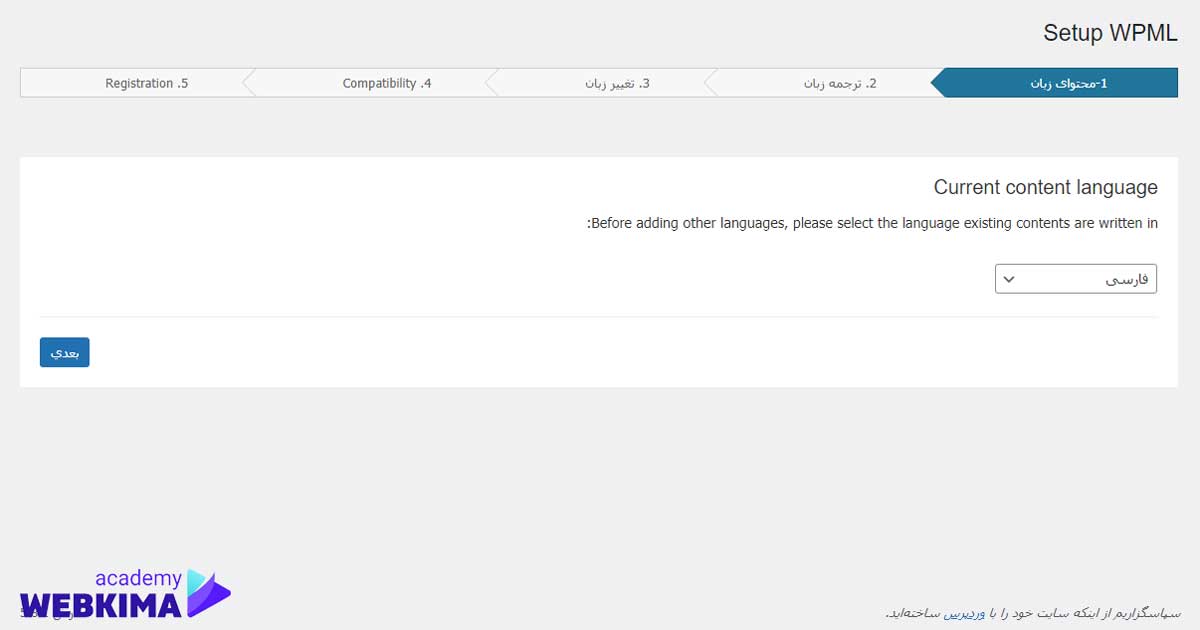The image size is (1200, 630).
Task: Click the سپاسگزاریم footer thank-you text
Action: click(1033, 611)
